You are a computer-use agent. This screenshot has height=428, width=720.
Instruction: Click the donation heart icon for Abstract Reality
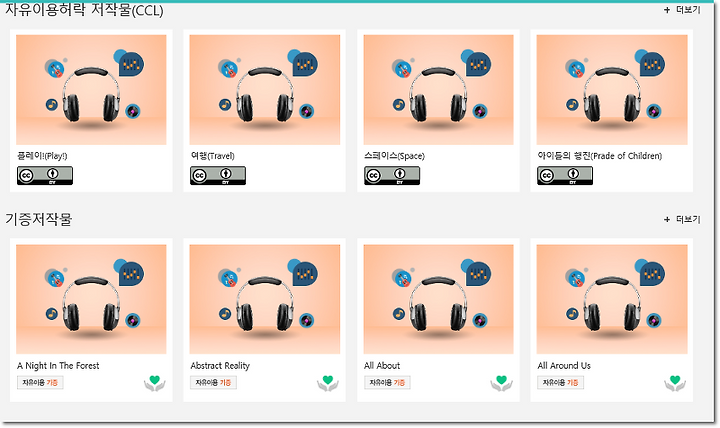(x=327, y=383)
